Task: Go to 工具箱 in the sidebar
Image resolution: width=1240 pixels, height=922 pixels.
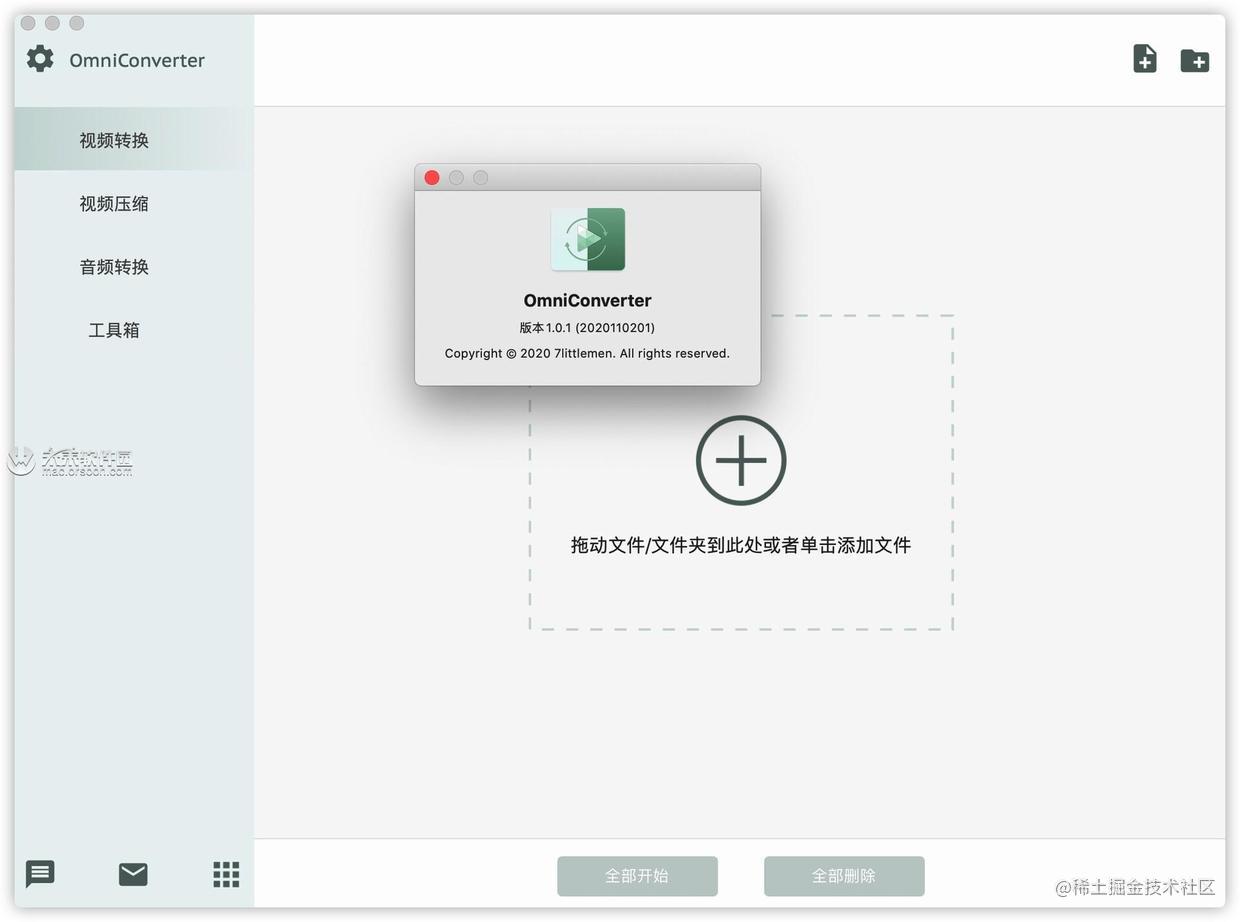Action: [114, 329]
